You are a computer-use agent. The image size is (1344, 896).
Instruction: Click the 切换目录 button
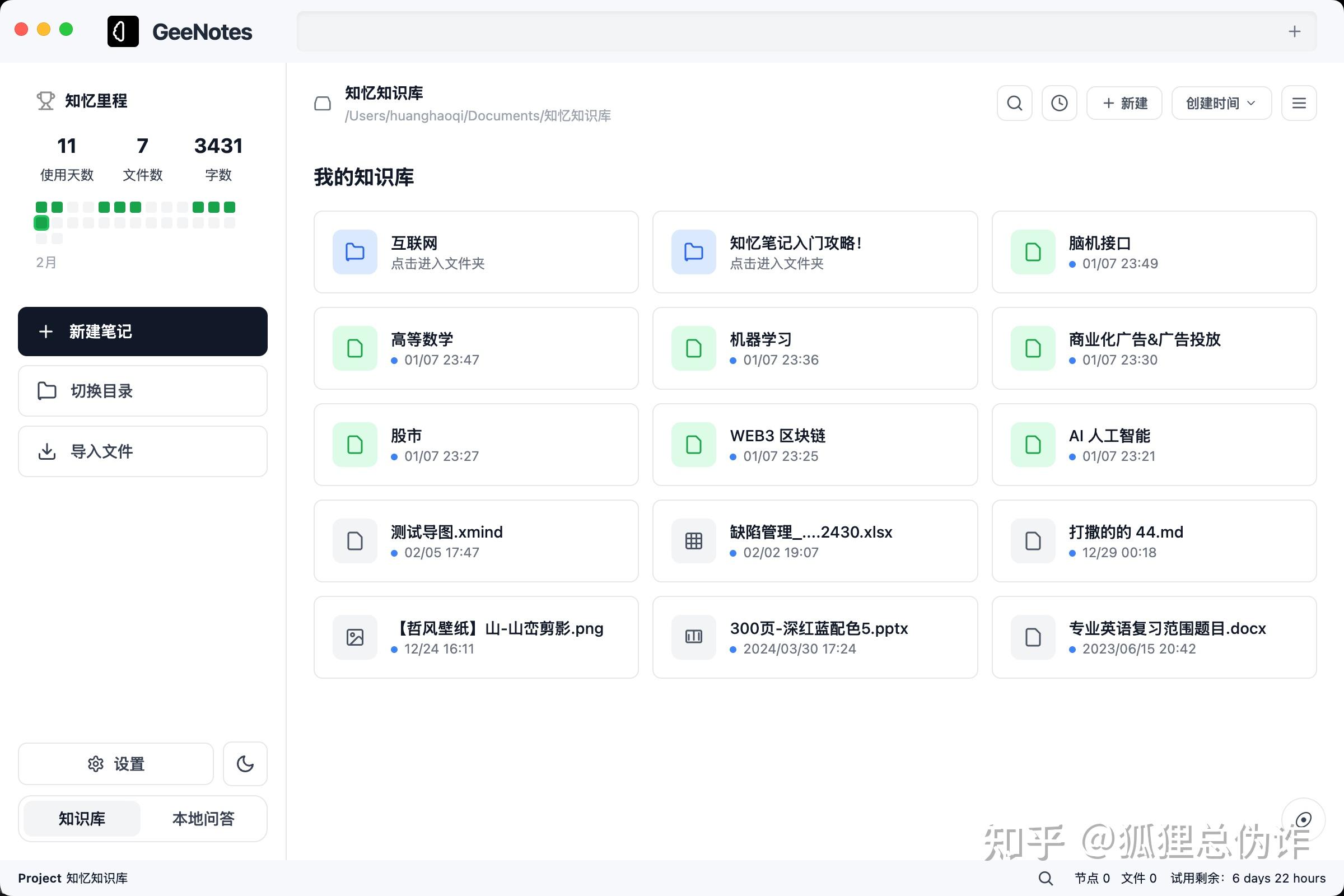[x=142, y=391]
